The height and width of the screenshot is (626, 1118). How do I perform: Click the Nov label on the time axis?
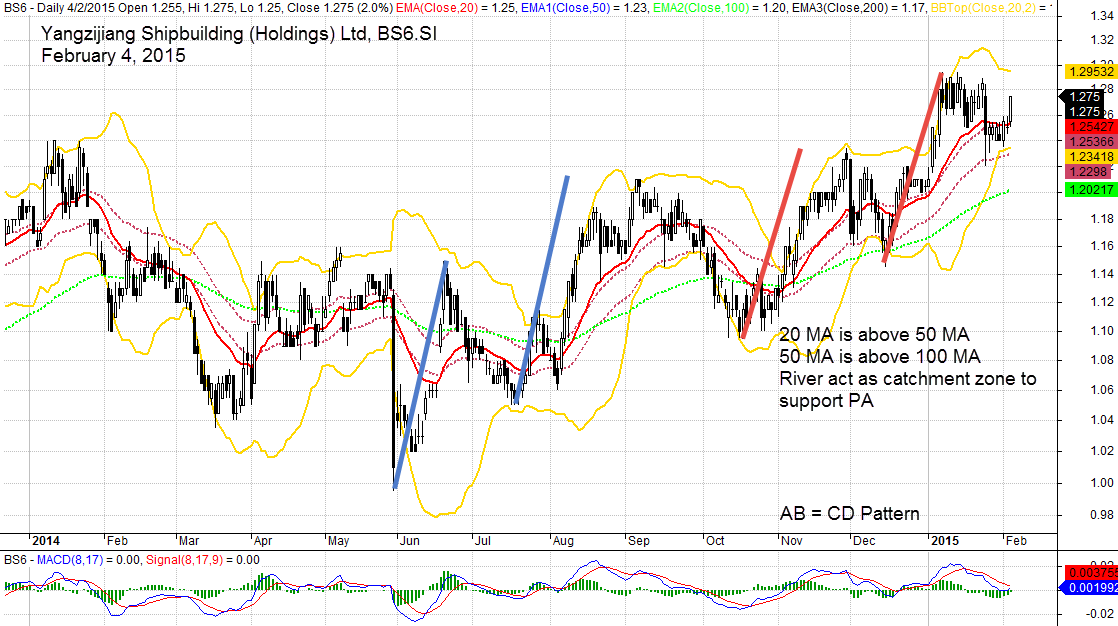click(x=791, y=540)
